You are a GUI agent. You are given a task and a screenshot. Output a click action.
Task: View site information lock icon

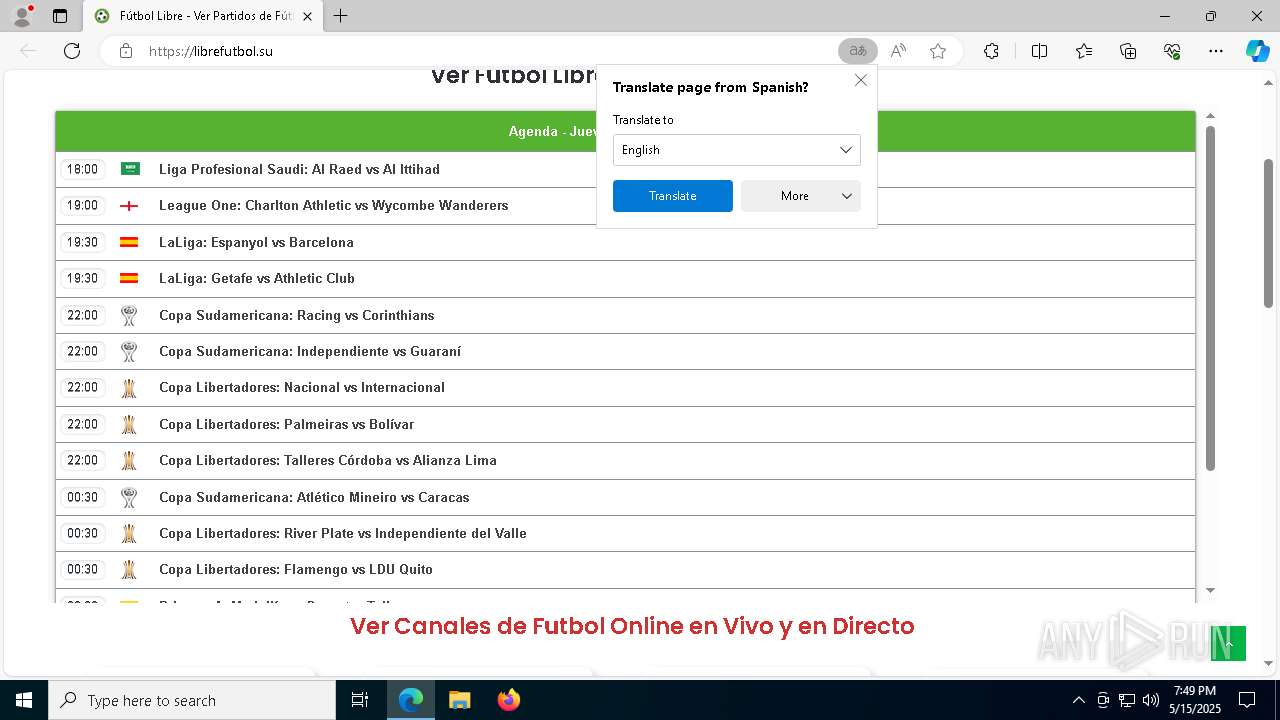(x=126, y=51)
